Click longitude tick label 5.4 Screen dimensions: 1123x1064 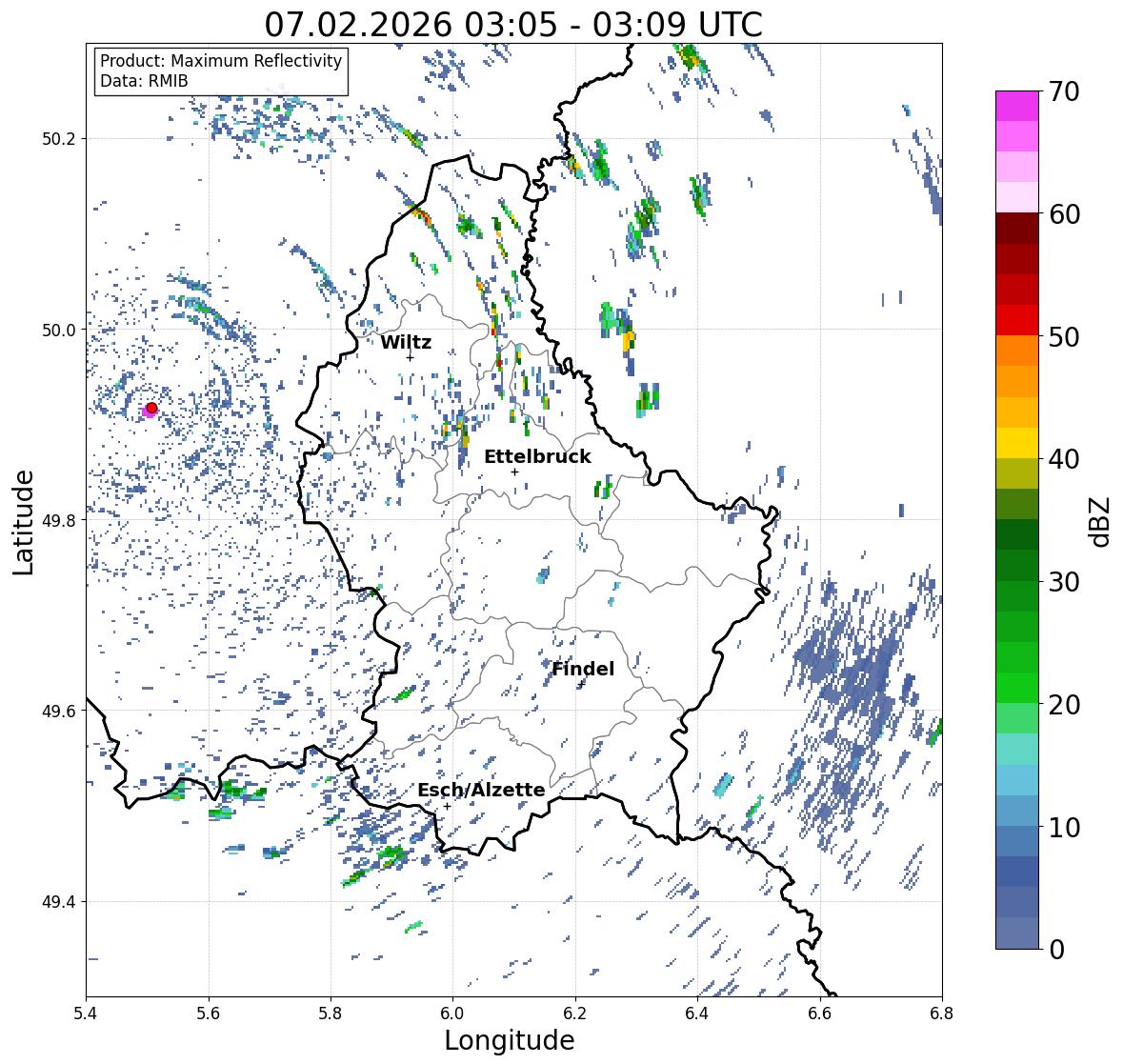86,1013
